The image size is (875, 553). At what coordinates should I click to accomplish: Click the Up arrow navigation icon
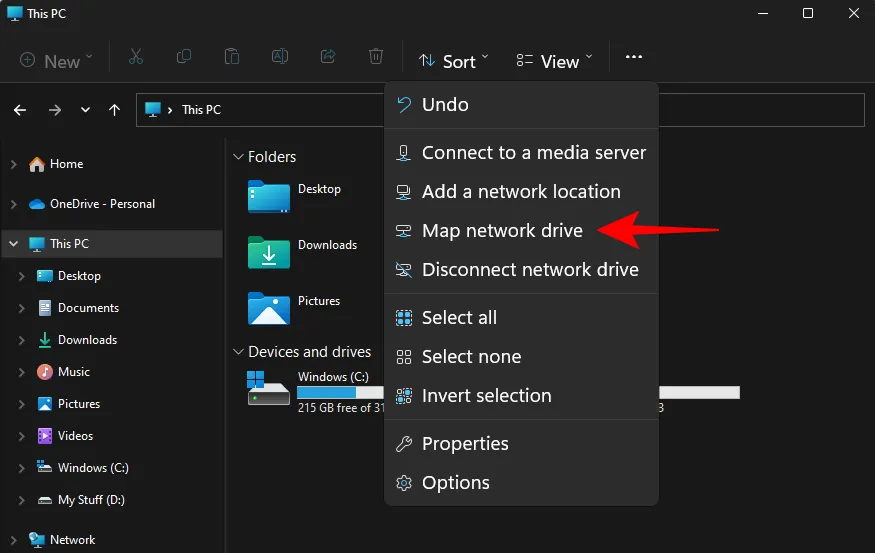tap(115, 110)
